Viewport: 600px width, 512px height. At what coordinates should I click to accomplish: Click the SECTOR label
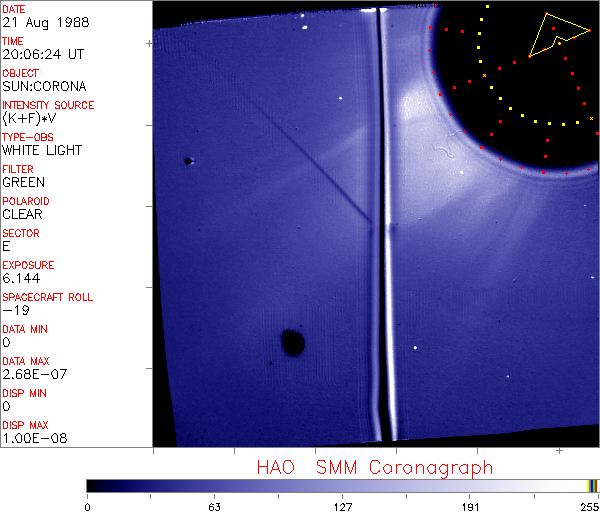pos(21,233)
